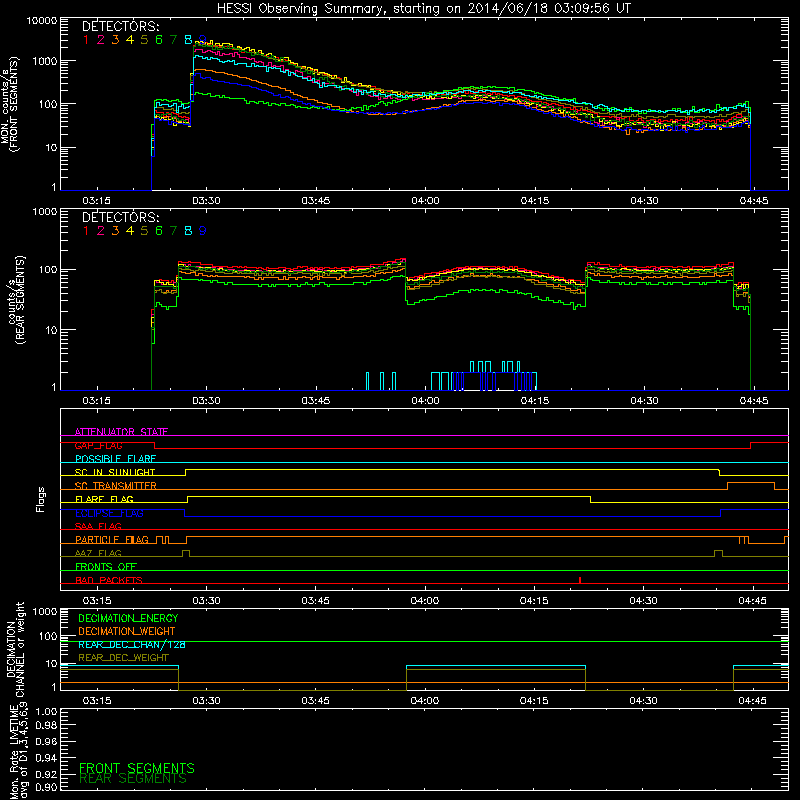Click the 1000 tick on the rear segments axis

point(45,212)
